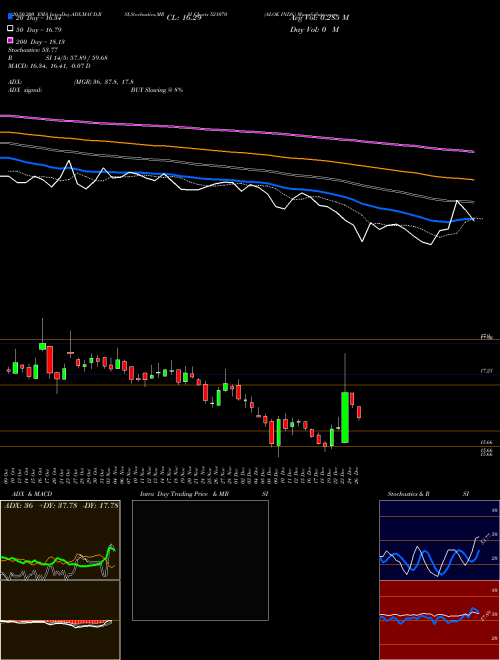Click the 'ADX: 36 +DY: 37.78 -DY: 17.78' readout
The image size is (500, 660).
61,506
